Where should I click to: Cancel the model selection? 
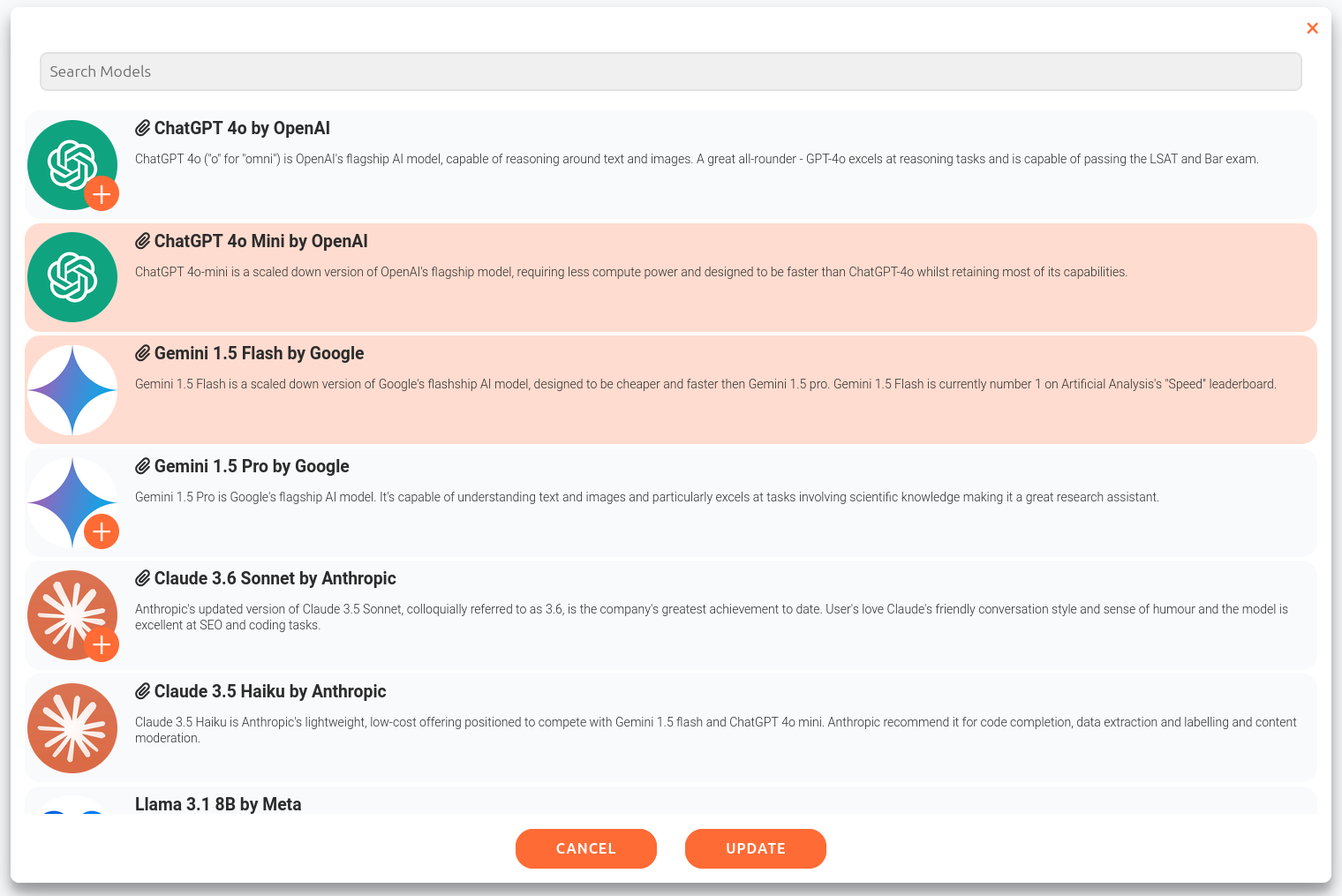point(586,848)
